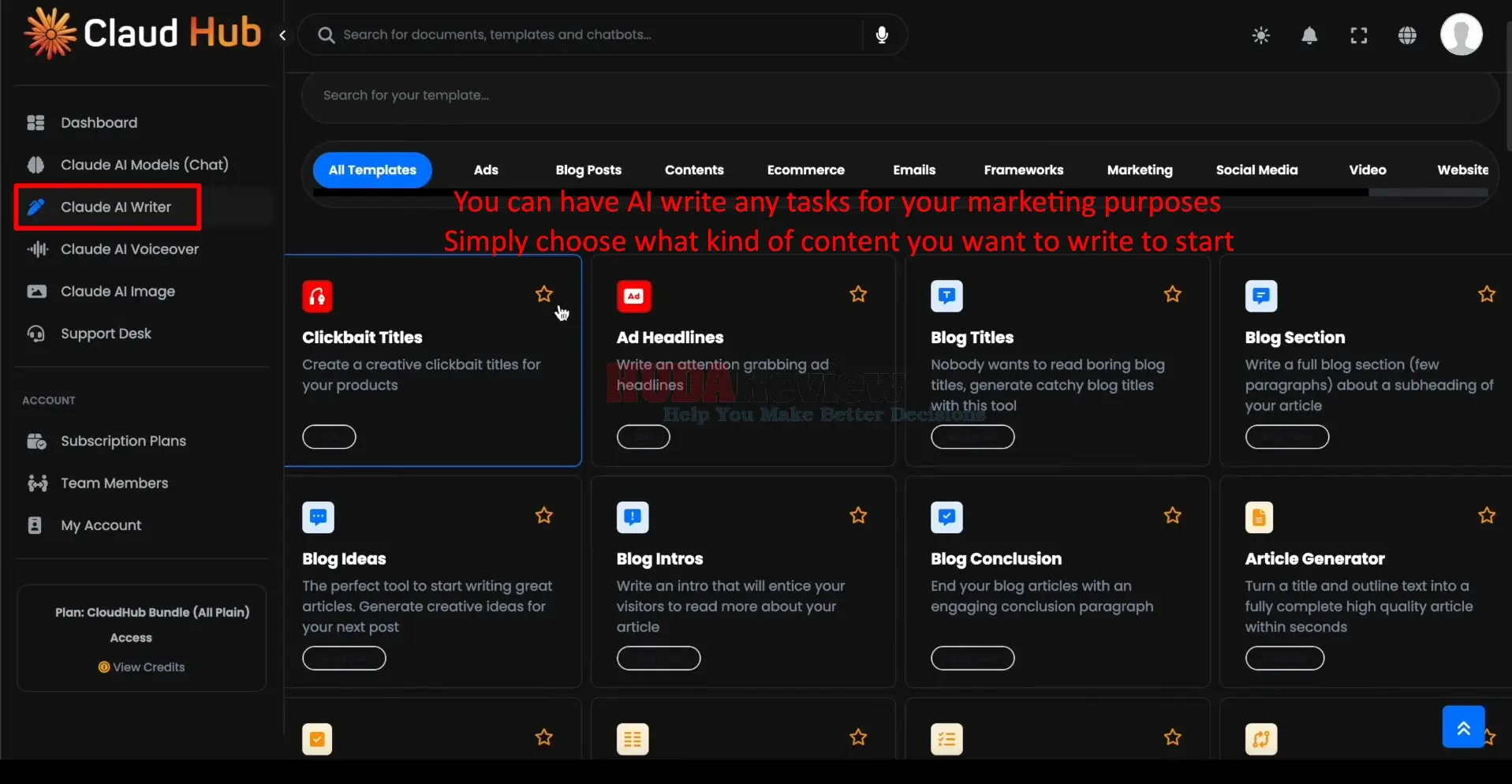Click the Dashboard grid icon
The width and height of the screenshot is (1512, 784).
pos(35,122)
